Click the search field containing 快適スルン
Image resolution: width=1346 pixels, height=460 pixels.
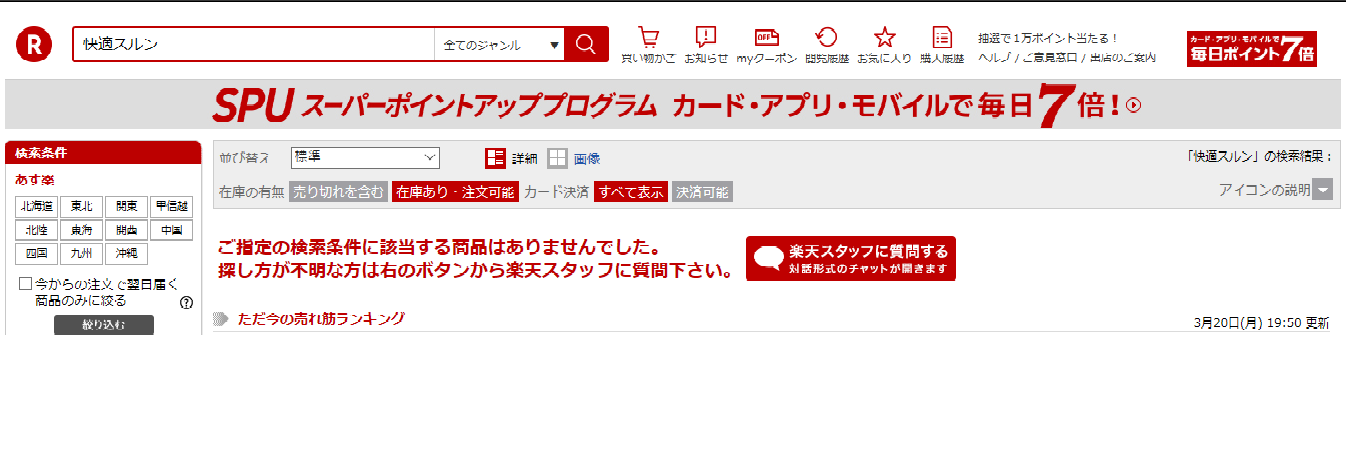pos(254,45)
